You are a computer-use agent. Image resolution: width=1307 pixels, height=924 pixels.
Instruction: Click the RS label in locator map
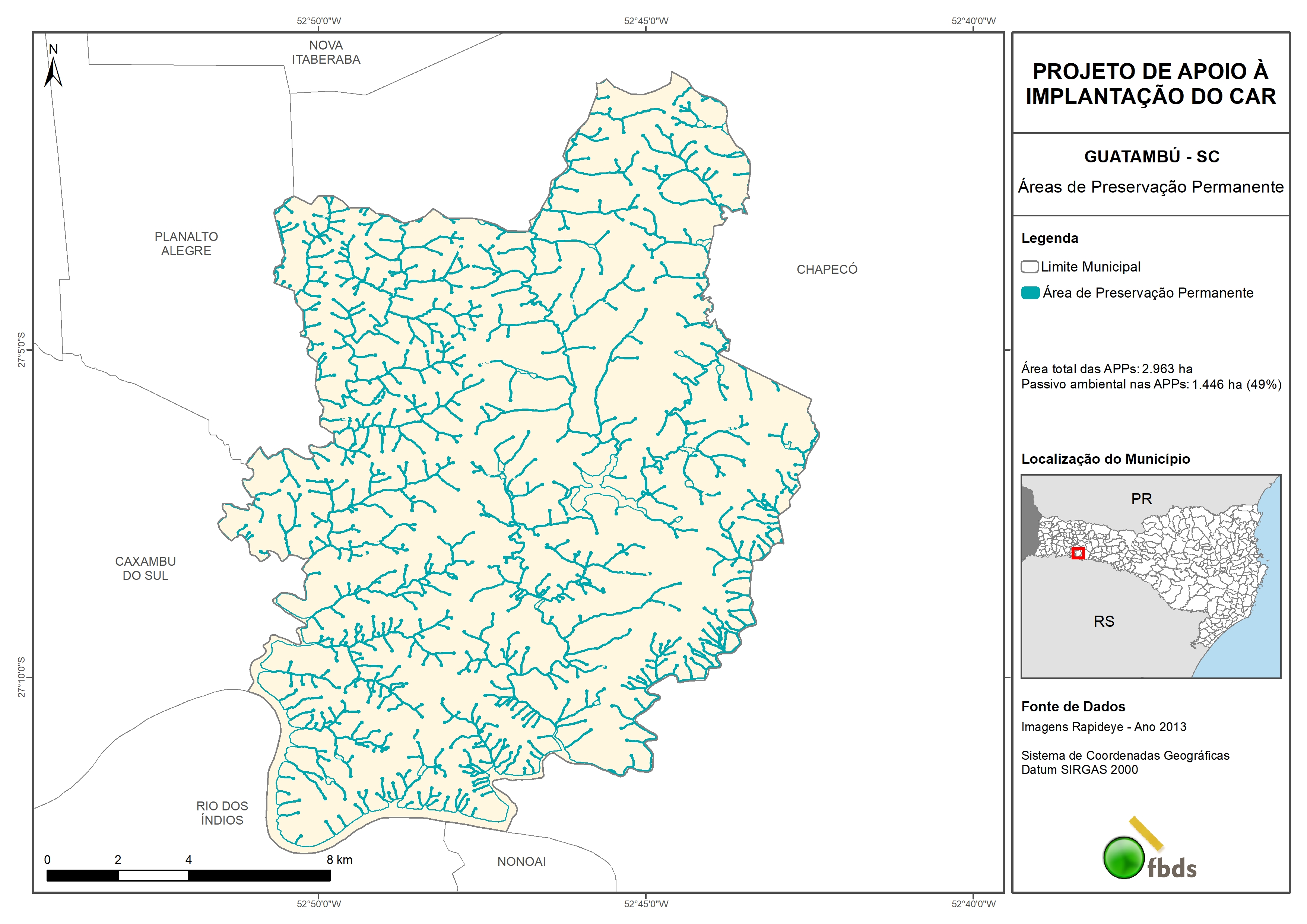pyautogui.click(x=1104, y=621)
